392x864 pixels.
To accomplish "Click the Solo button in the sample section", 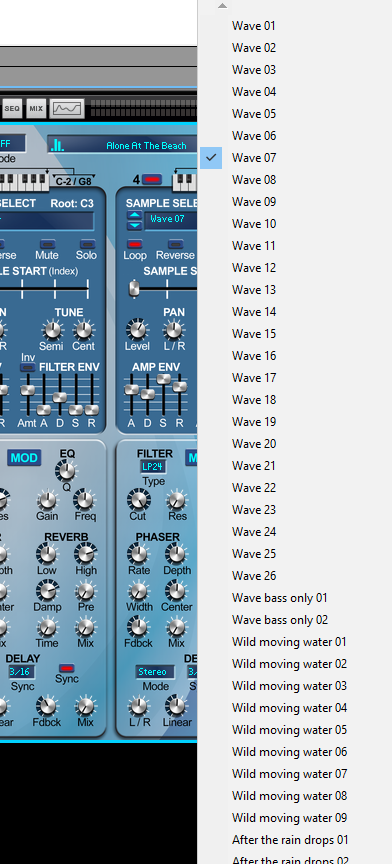I will [x=87, y=244].
